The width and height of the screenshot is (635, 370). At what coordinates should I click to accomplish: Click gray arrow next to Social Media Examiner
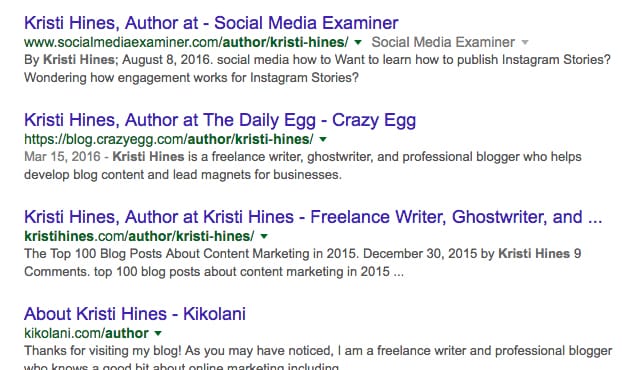point(525,42)
